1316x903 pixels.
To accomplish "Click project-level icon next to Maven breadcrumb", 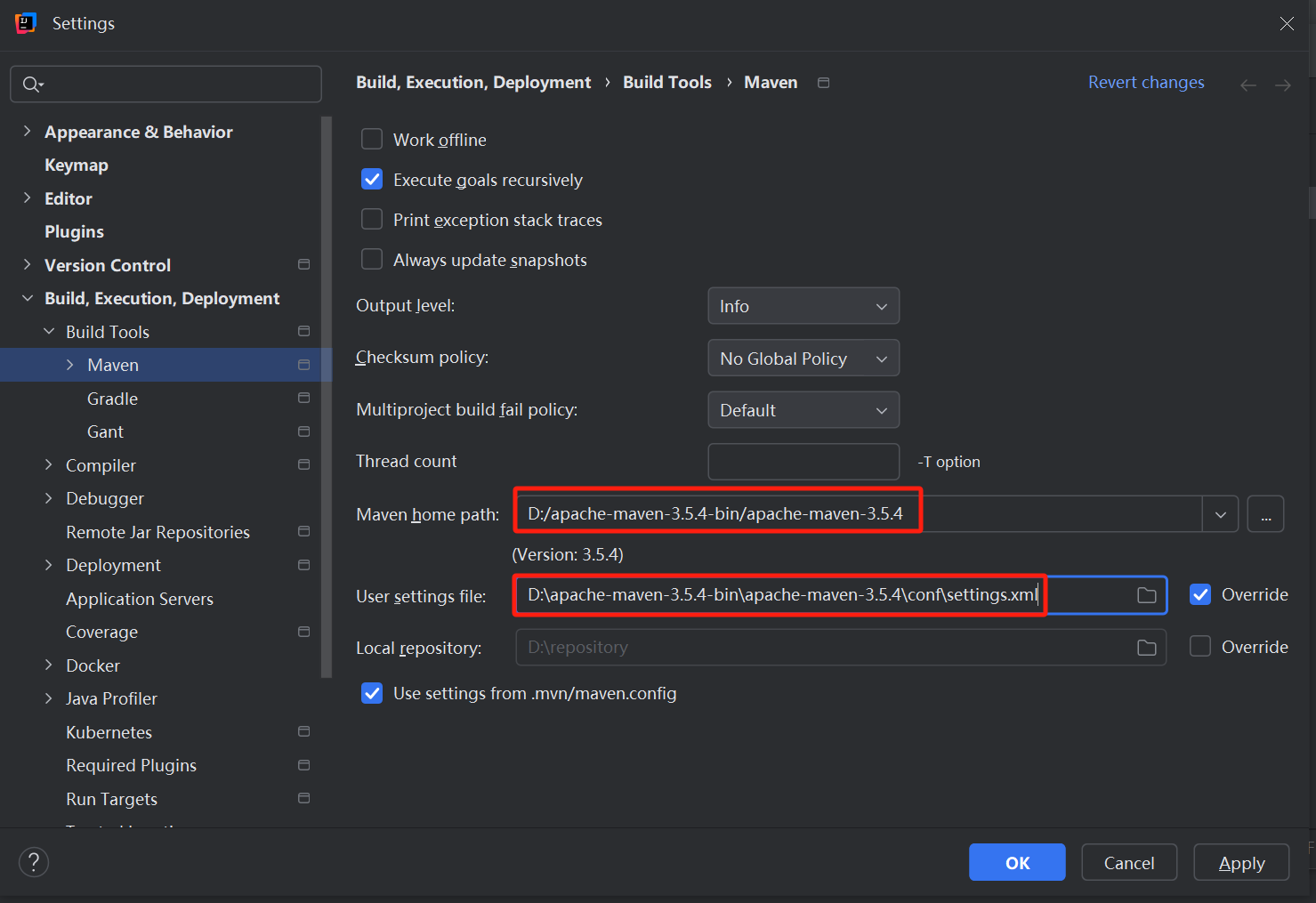I will coord(824,83).
